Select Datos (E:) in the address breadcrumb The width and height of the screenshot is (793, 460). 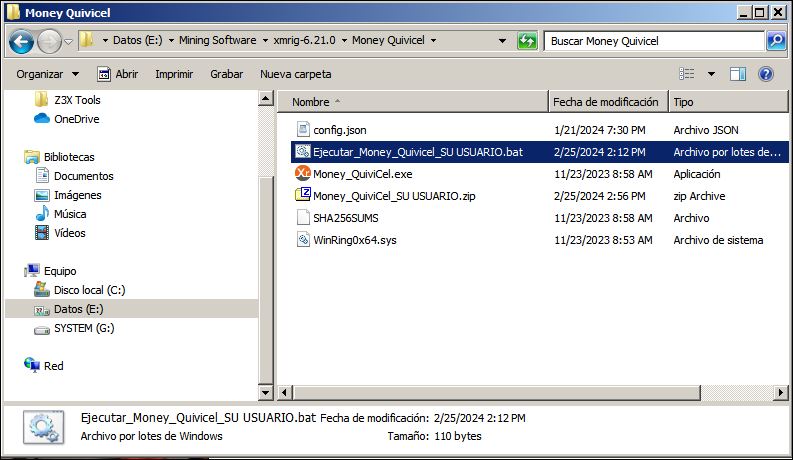138,40
